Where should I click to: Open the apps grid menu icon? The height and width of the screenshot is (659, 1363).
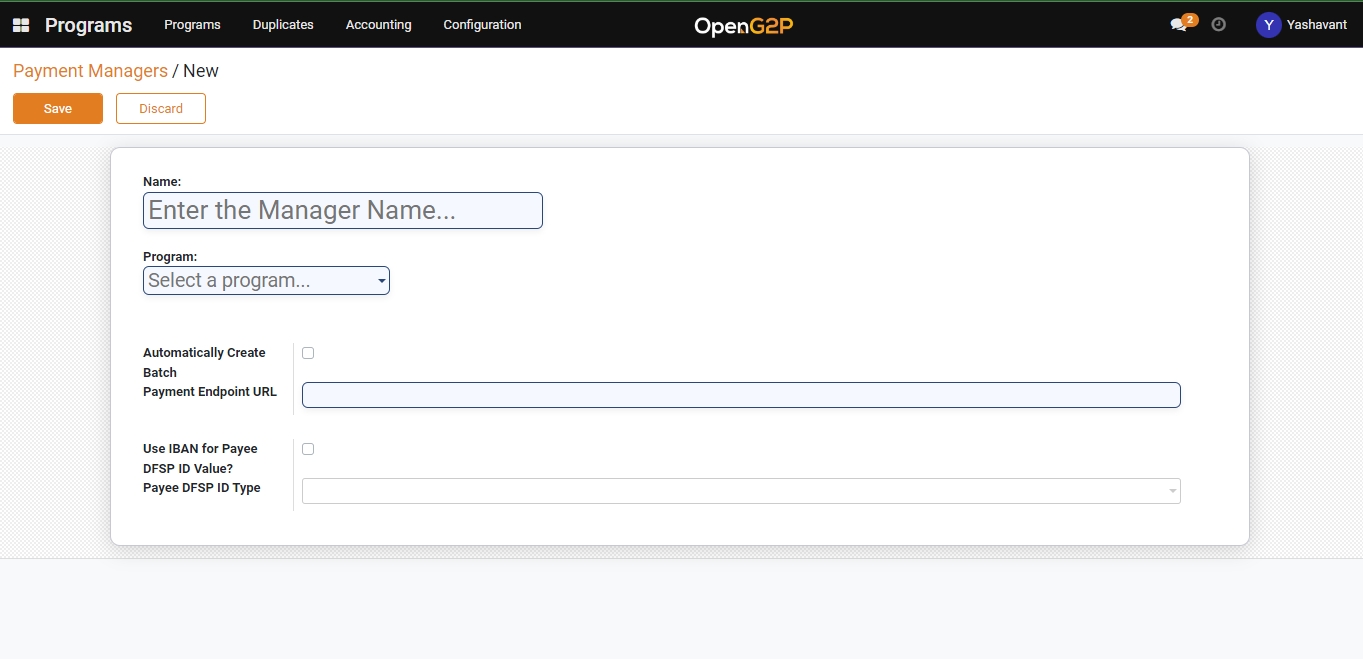pos(20,25)
